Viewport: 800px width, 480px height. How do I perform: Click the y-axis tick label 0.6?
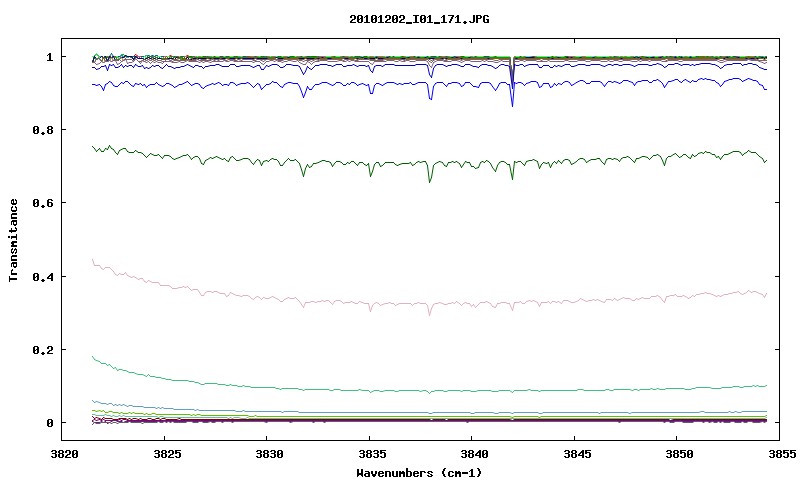coord(43,203)
